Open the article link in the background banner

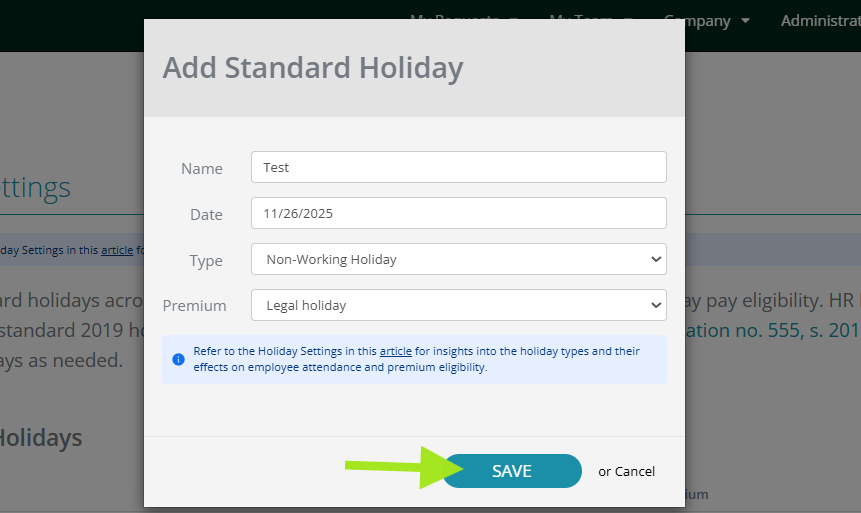point(117,249)
